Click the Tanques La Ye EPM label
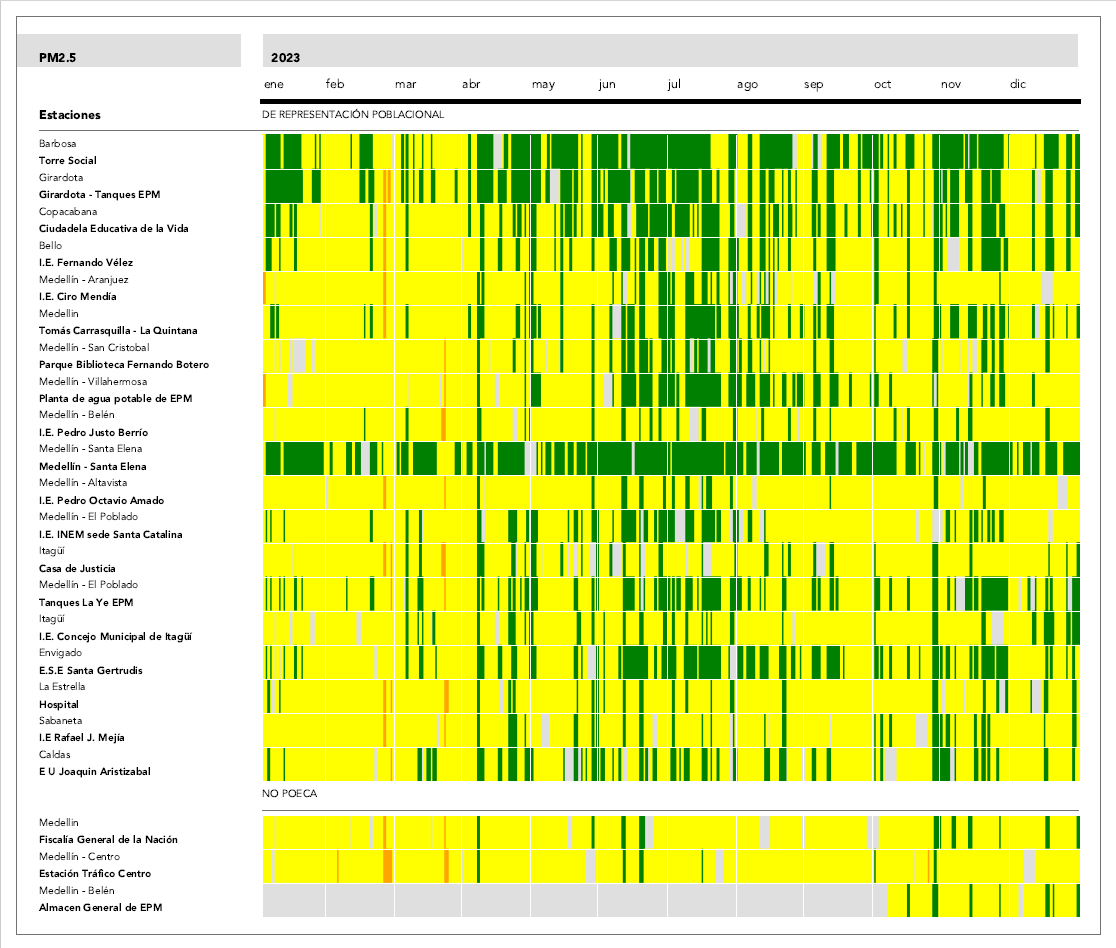Viewport: 1116px width, 948px height. (x=86, y=603)
